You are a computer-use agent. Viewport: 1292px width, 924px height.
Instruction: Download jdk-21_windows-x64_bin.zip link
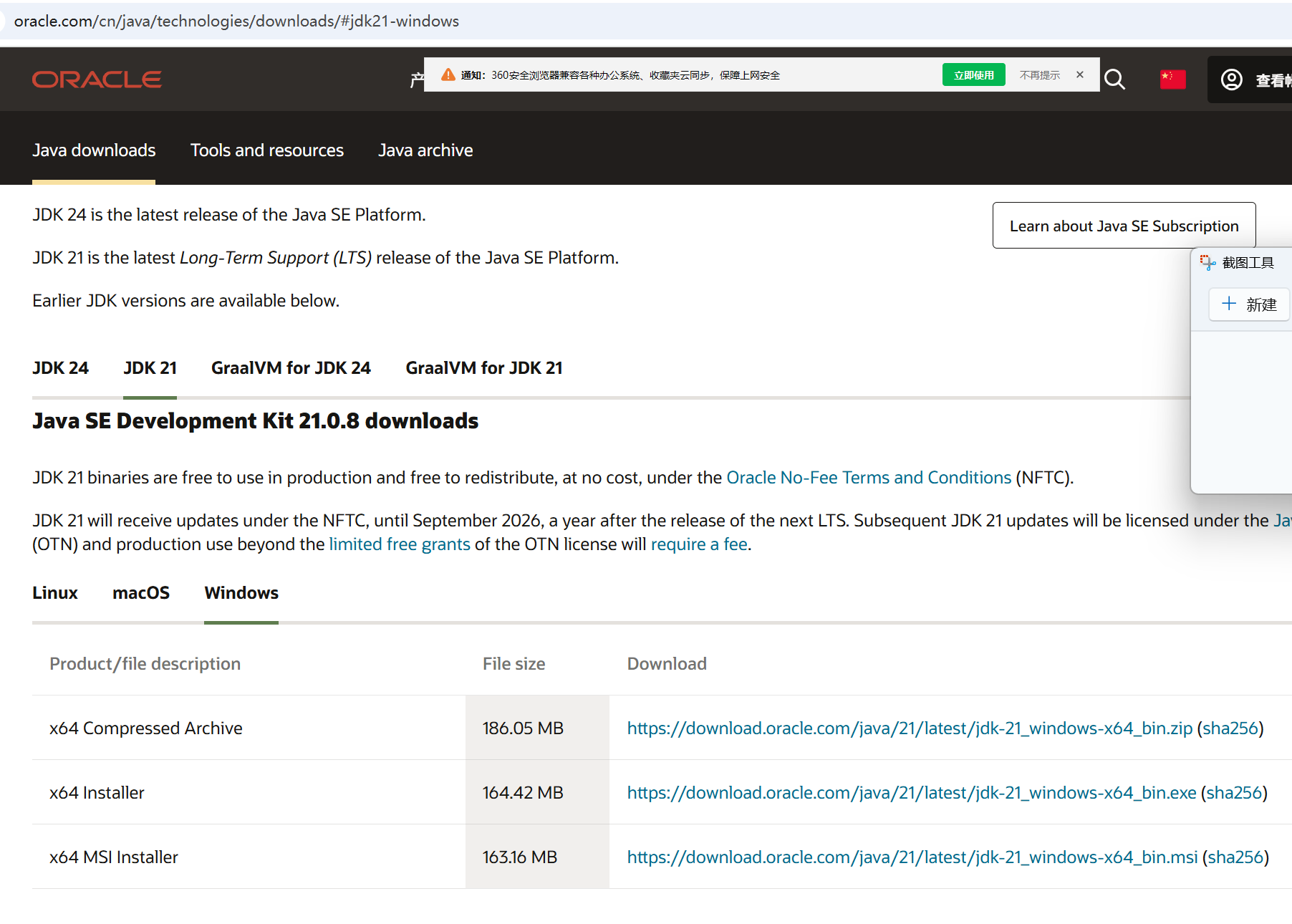point(910,728)
